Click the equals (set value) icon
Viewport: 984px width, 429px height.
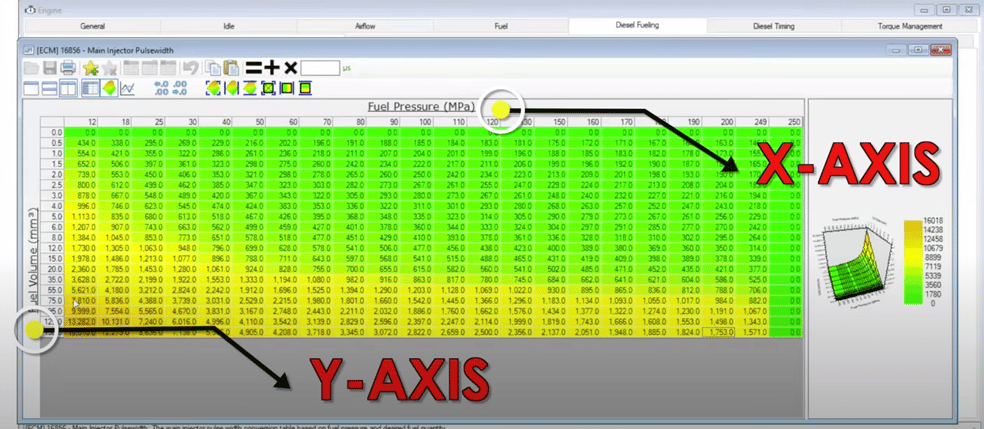pyautogui.click(x=253, y=68)
